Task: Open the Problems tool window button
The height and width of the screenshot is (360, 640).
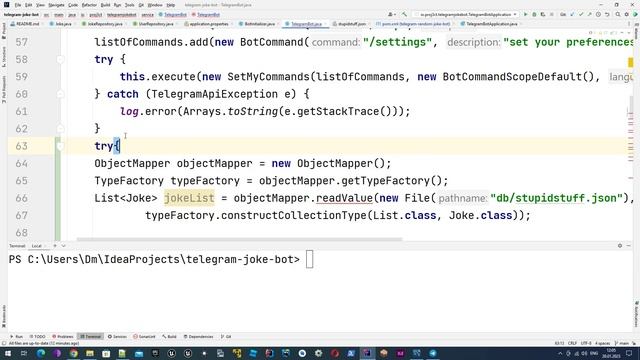Action: coord(63,337)
